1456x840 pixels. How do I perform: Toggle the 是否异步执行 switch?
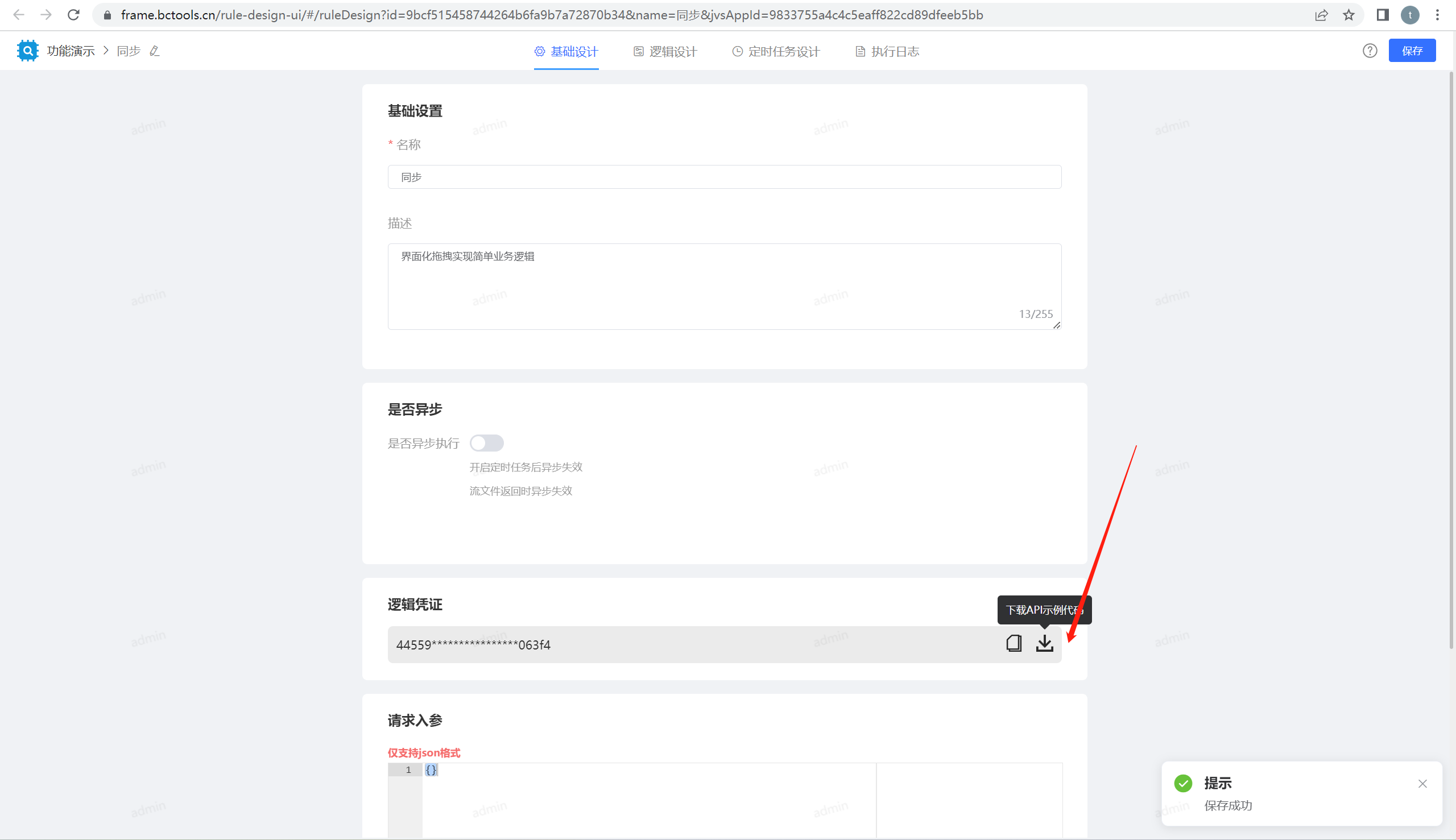pos(486,443)
